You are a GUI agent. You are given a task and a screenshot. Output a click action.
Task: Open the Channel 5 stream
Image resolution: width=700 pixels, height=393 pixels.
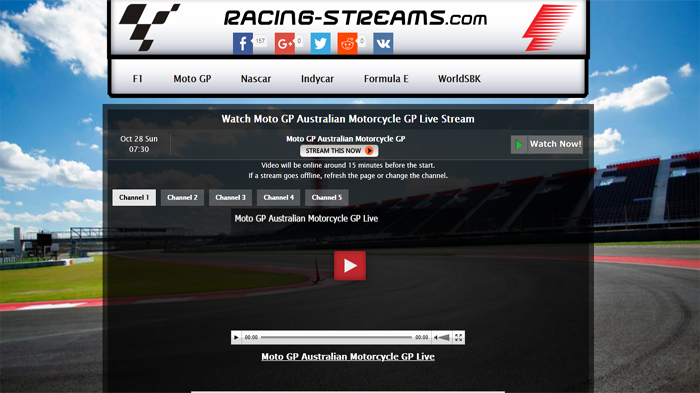tap(327, 197)
